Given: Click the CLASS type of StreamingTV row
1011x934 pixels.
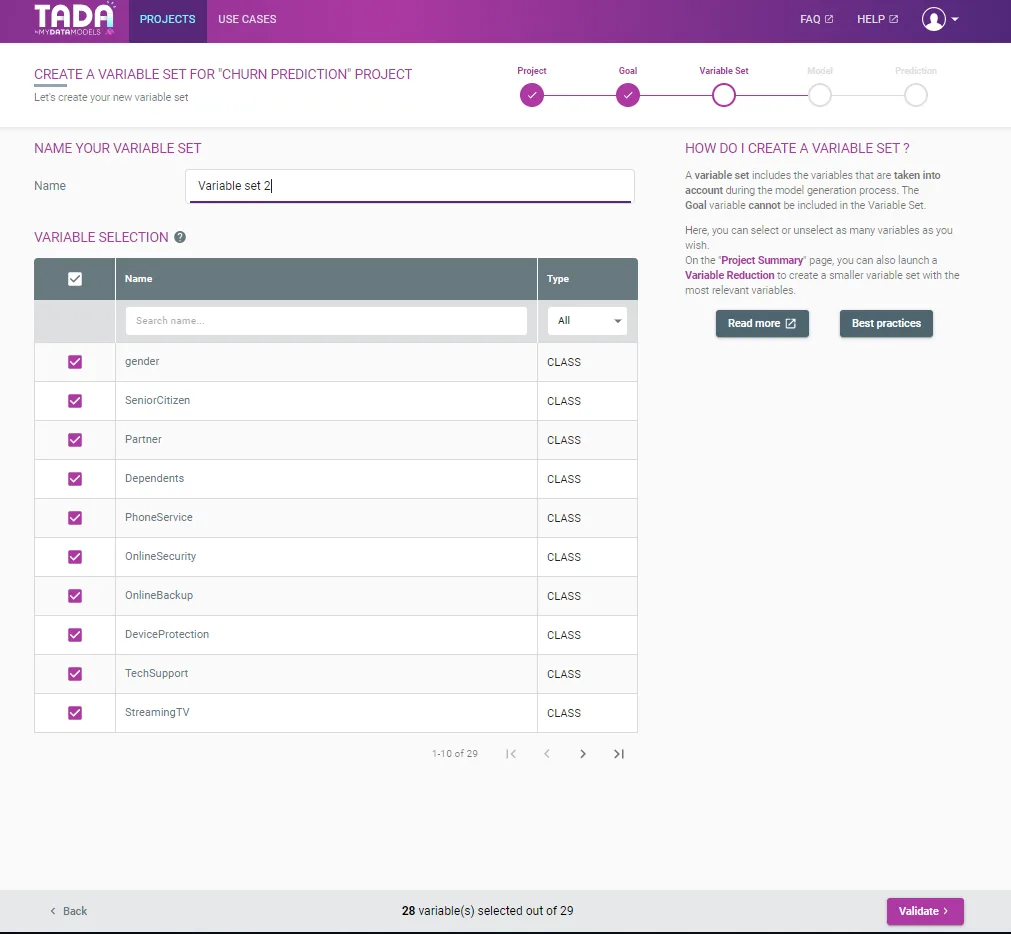Looking at the screenshot, I should point(564,713).
